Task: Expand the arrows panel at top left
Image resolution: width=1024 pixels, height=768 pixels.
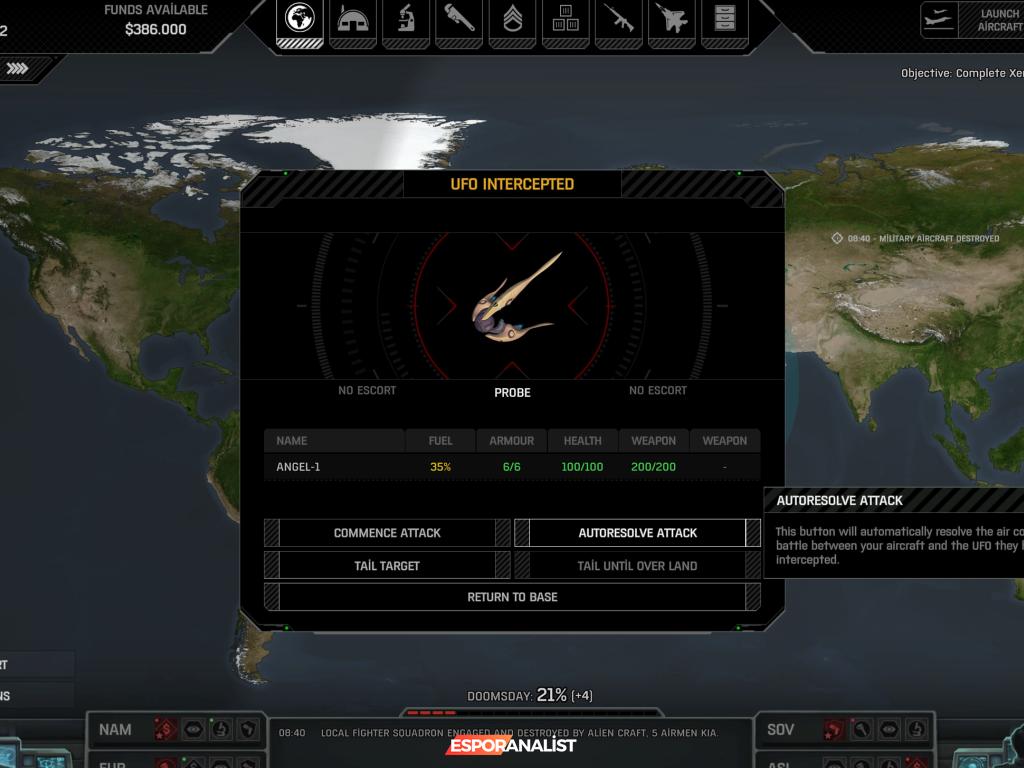Action: click(18, 69)
